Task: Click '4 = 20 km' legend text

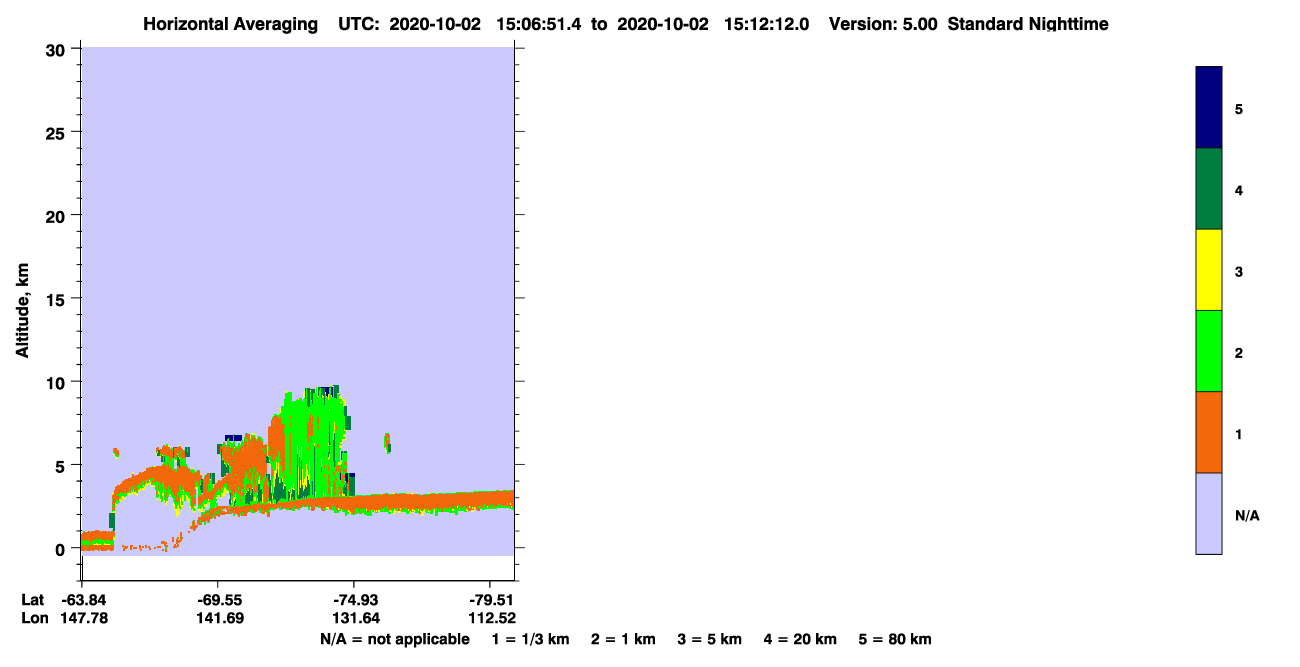Action: pyautogui.click(x=800, y=639)
